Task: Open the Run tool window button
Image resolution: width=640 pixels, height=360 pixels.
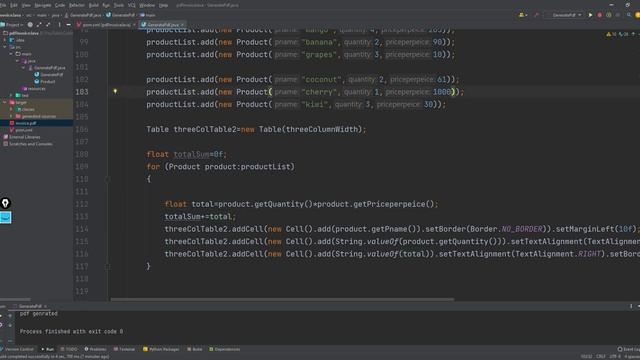Action: coord(47,349)
